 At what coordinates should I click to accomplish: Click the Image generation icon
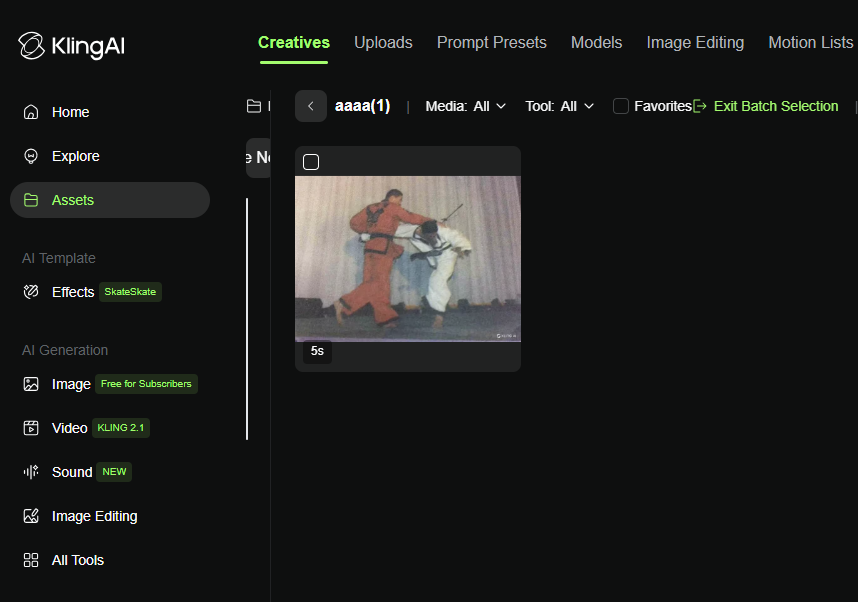(31, 384)
